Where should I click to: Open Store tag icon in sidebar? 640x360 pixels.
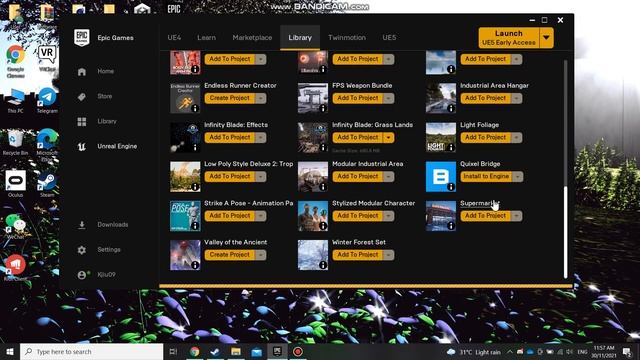pos(82,96)
